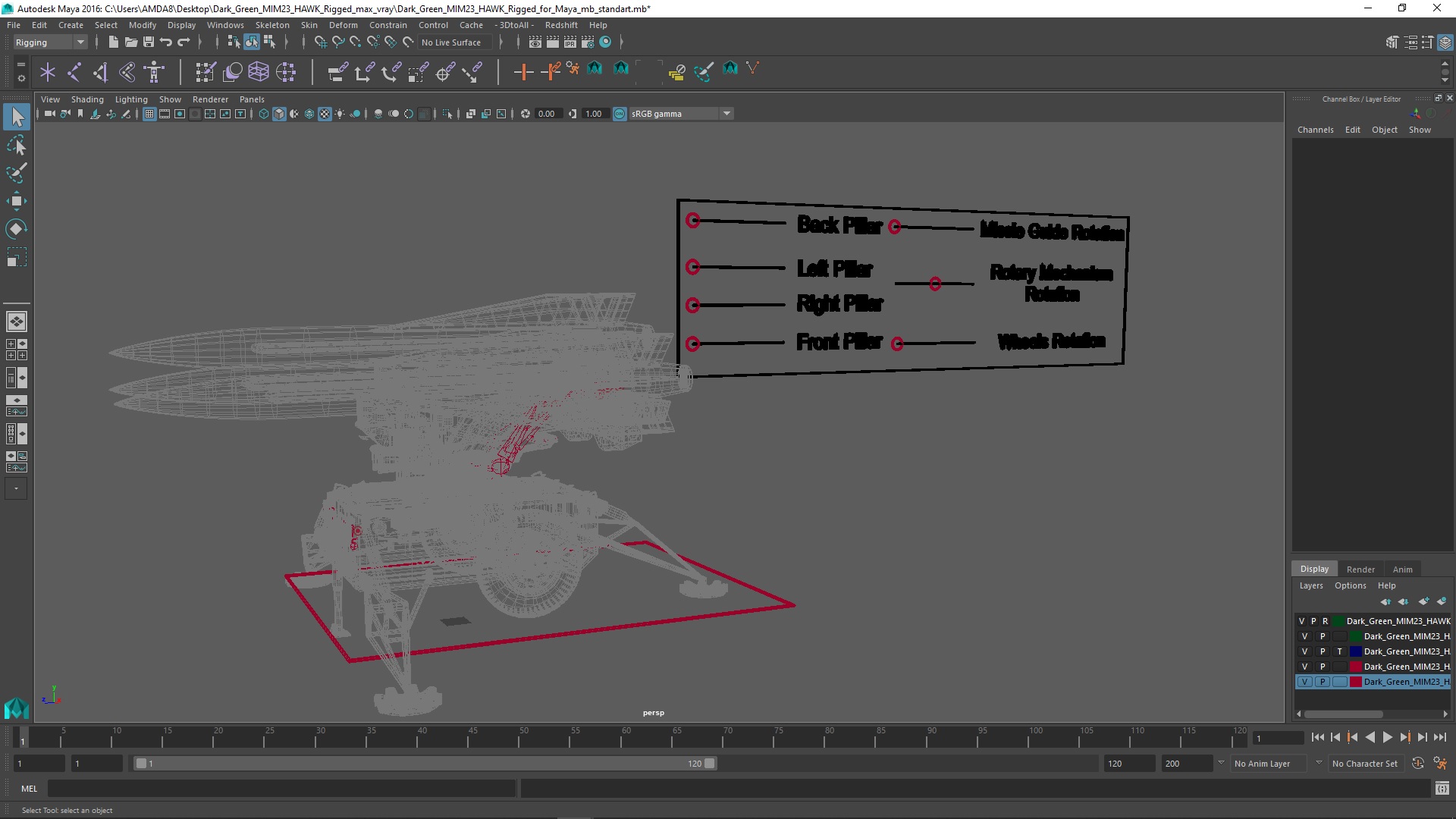Open Channels menu in Channel Box

[1315, 130]
